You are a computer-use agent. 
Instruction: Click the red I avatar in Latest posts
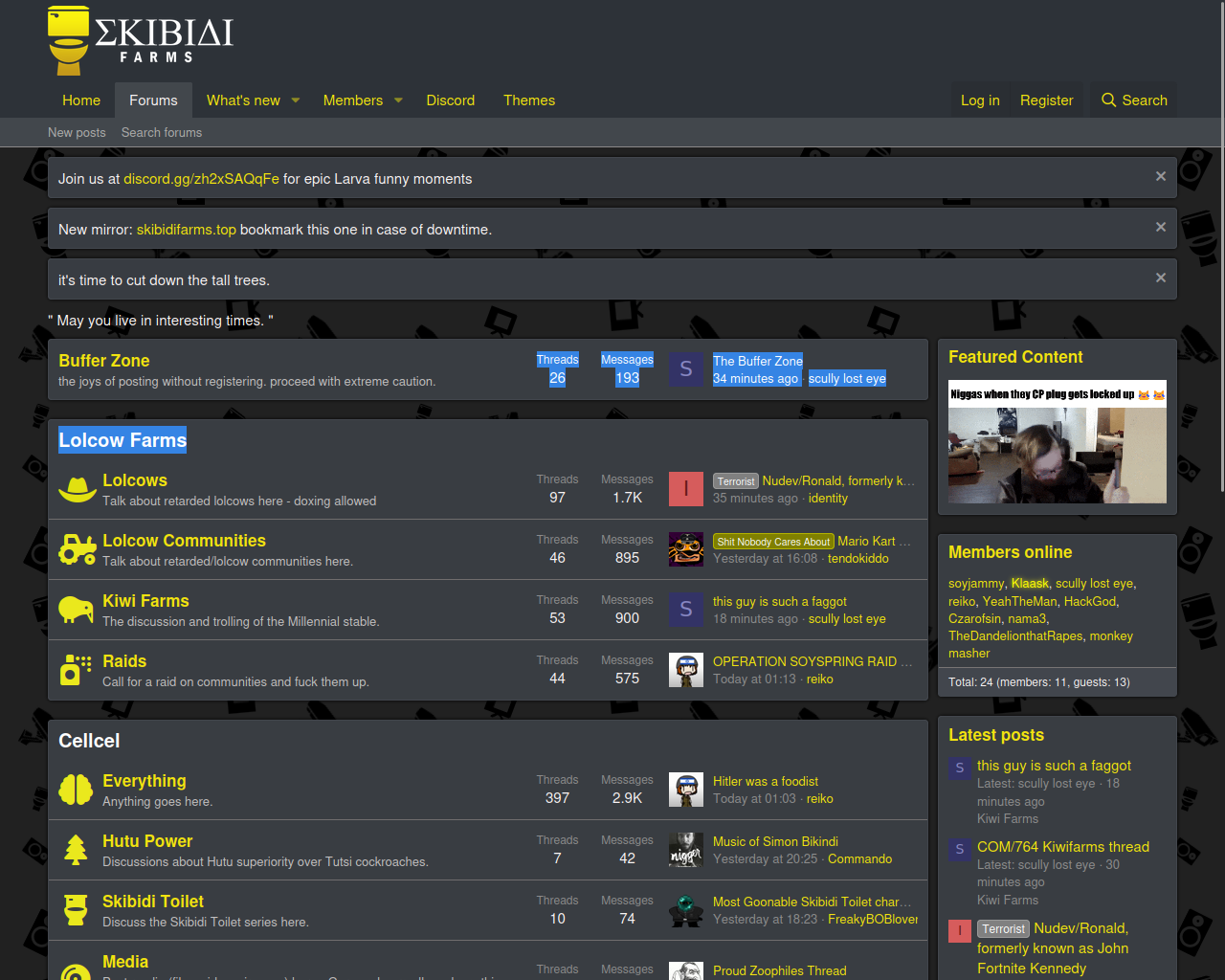pyautogui.click(x=959, y=930)
